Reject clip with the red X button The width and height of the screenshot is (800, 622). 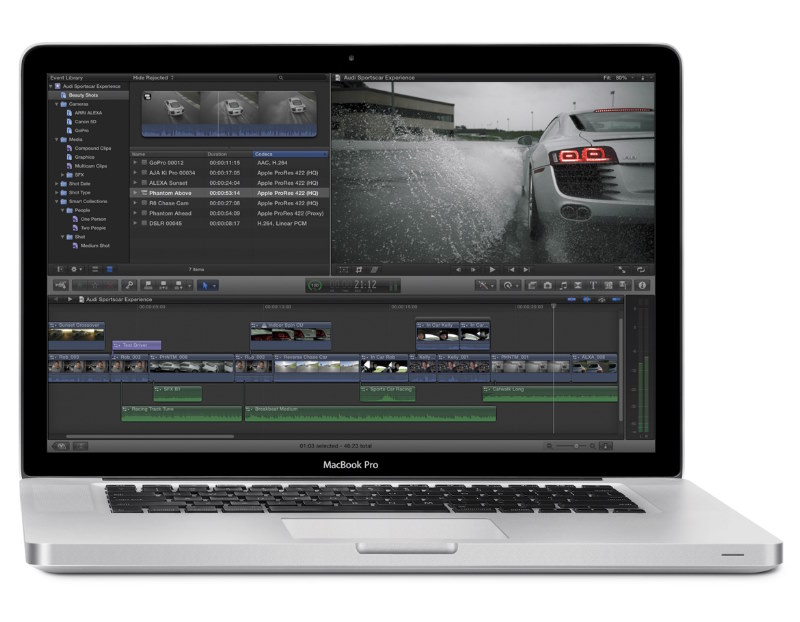[x=109, y=285]
